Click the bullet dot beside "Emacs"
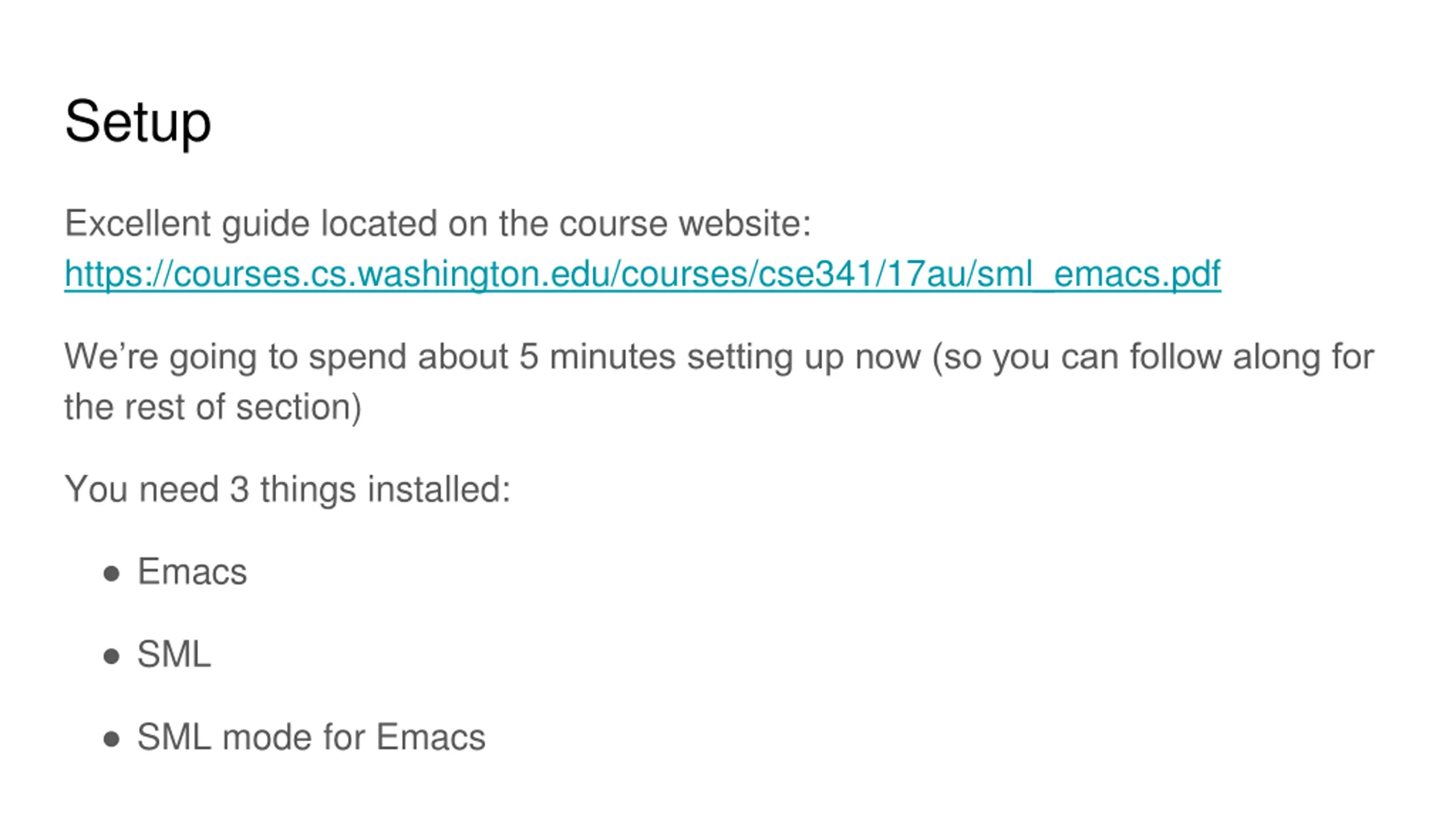 (111, 573)
